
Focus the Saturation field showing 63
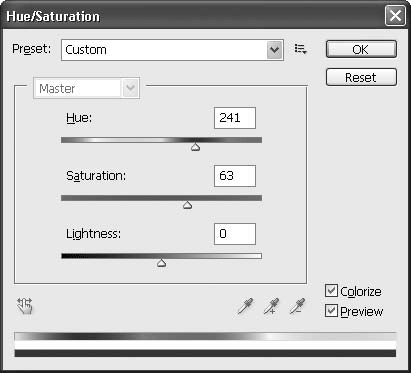[235, 176]
